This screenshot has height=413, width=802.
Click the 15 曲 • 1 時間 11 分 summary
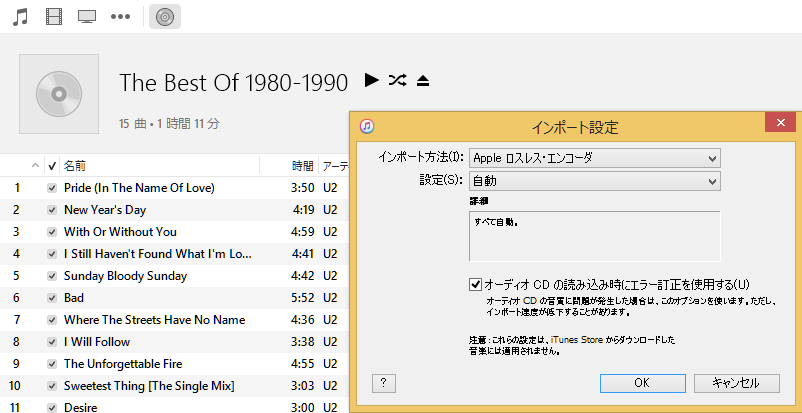click(169, 123)
